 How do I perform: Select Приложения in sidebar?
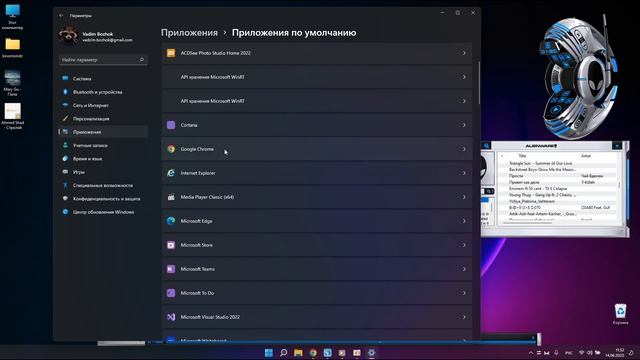tap(103, 132)
